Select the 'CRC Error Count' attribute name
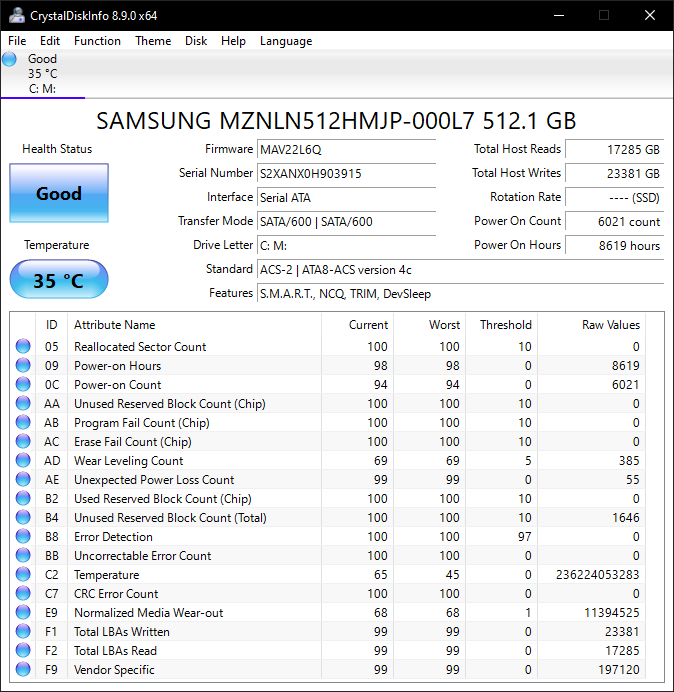 [116, 594]
